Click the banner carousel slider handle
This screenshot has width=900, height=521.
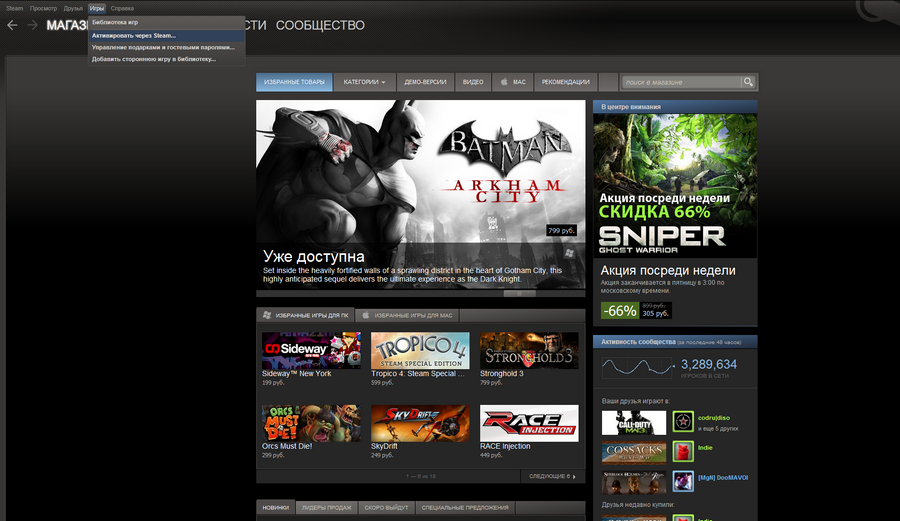click(519, 293)
